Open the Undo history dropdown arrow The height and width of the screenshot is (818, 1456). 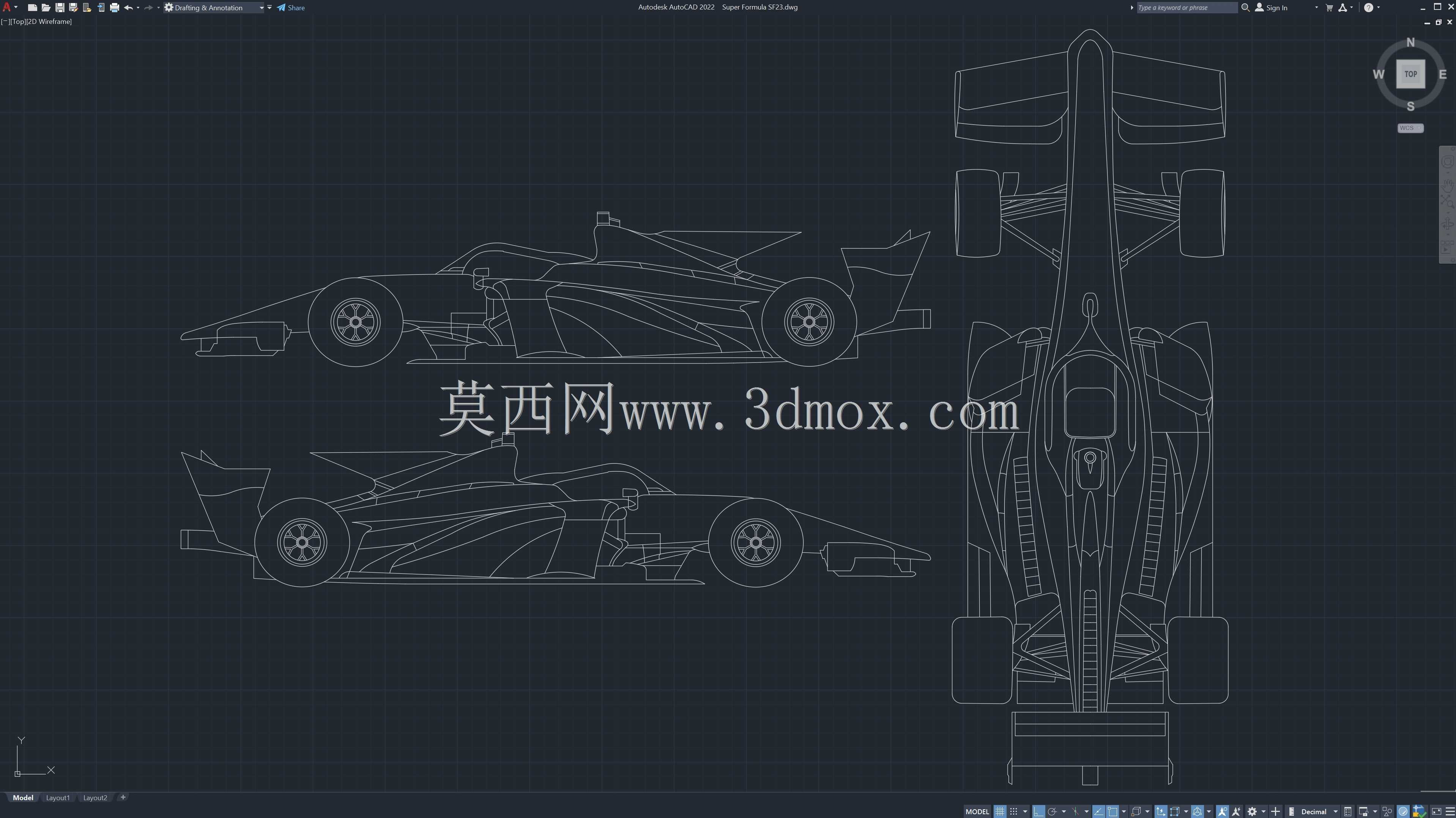[138, 7]
